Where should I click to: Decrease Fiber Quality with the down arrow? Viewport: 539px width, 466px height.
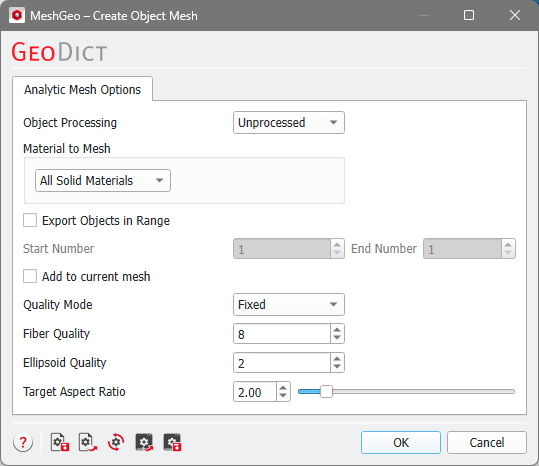click(337, 338)
